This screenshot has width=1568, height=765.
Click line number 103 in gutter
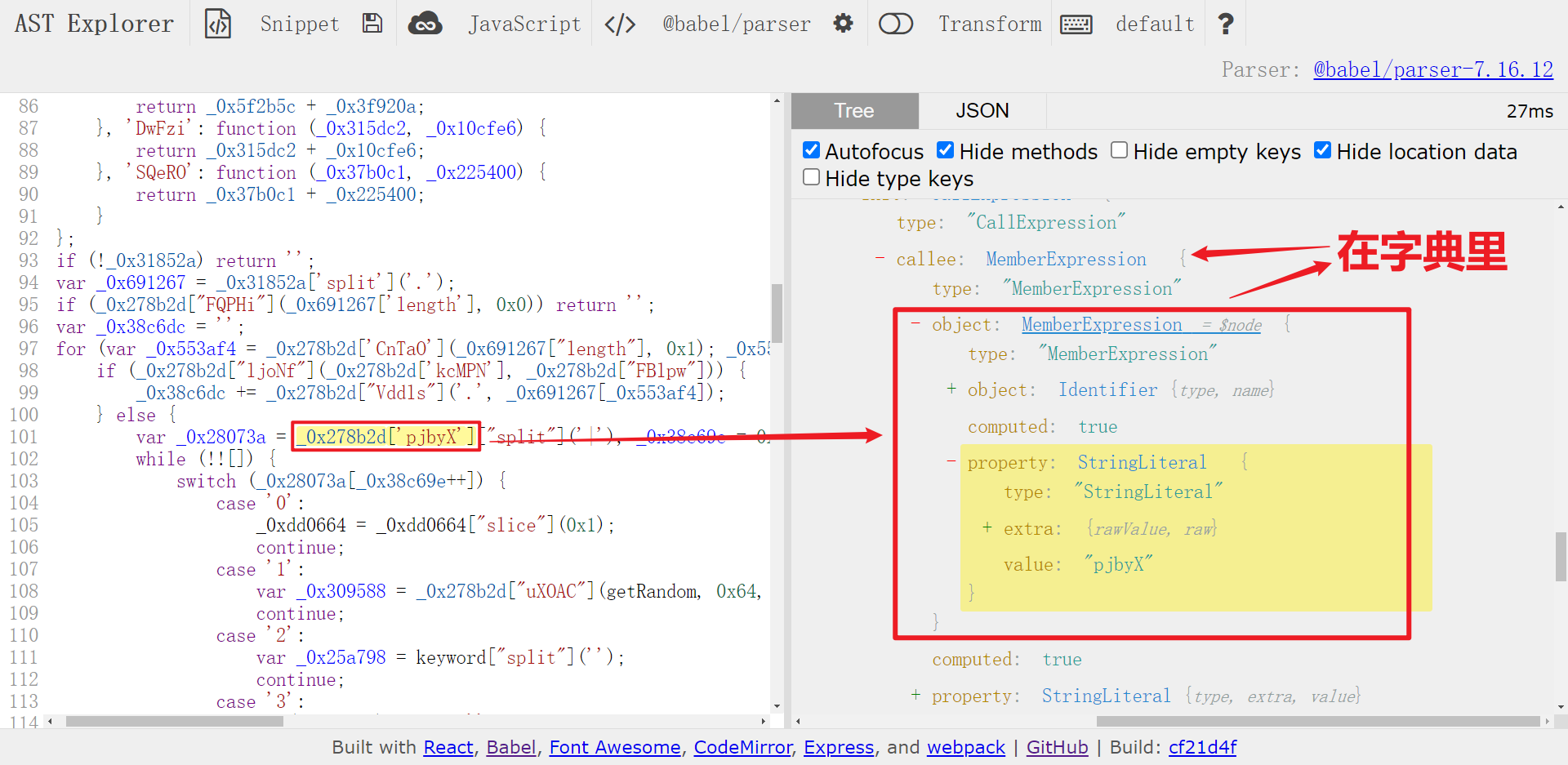[x=24, y=481]
